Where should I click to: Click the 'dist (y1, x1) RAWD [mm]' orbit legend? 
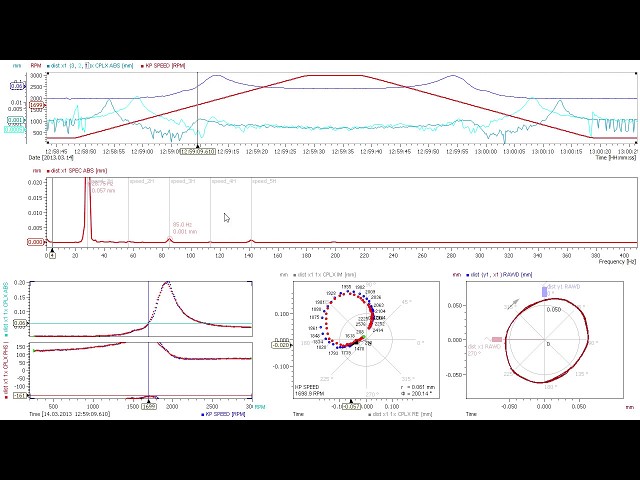coord(499,275)
